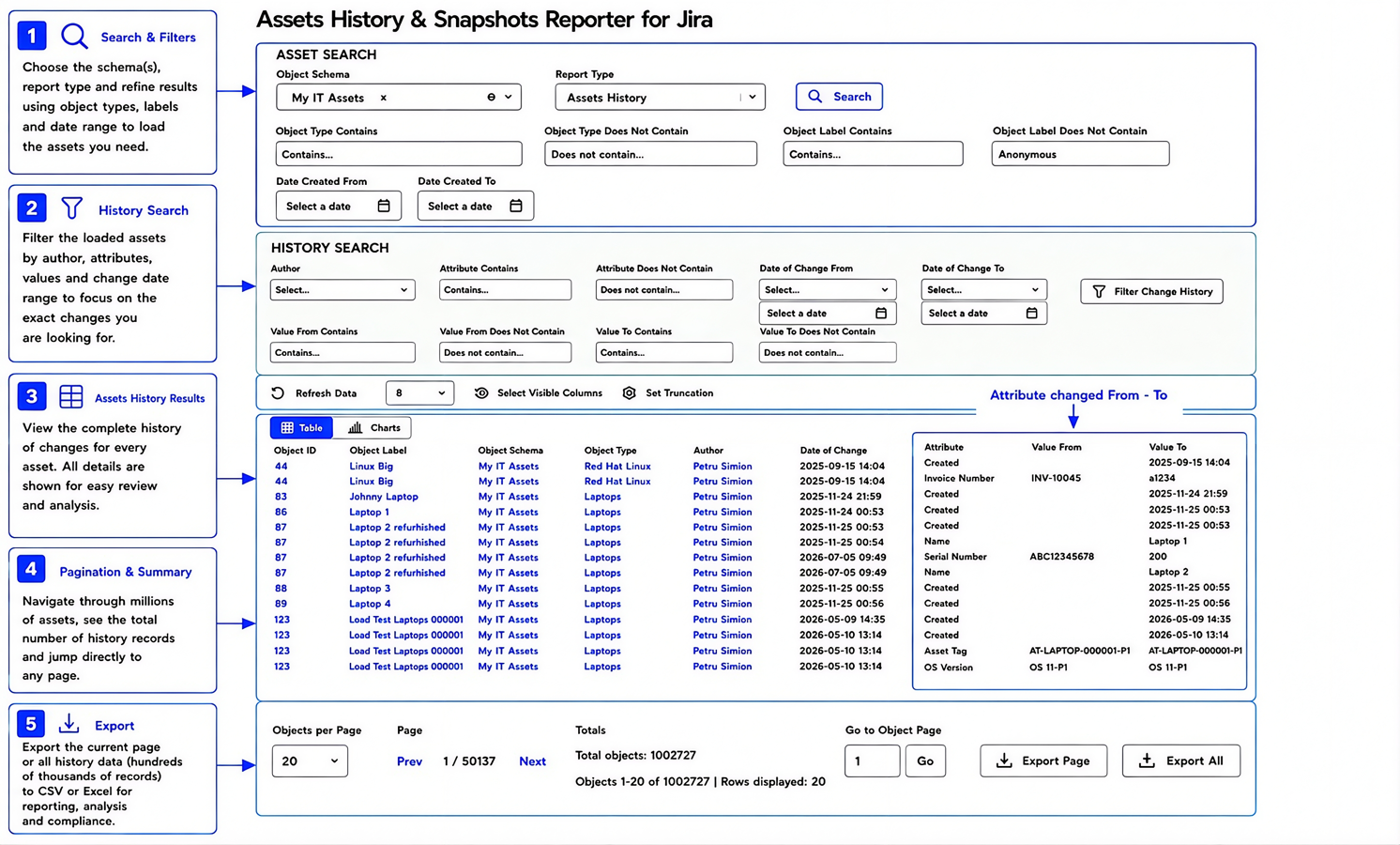Click the INV-10045 value in Value From
This screenshot has width=1400, height=845.
click(x=1056, y=478)
